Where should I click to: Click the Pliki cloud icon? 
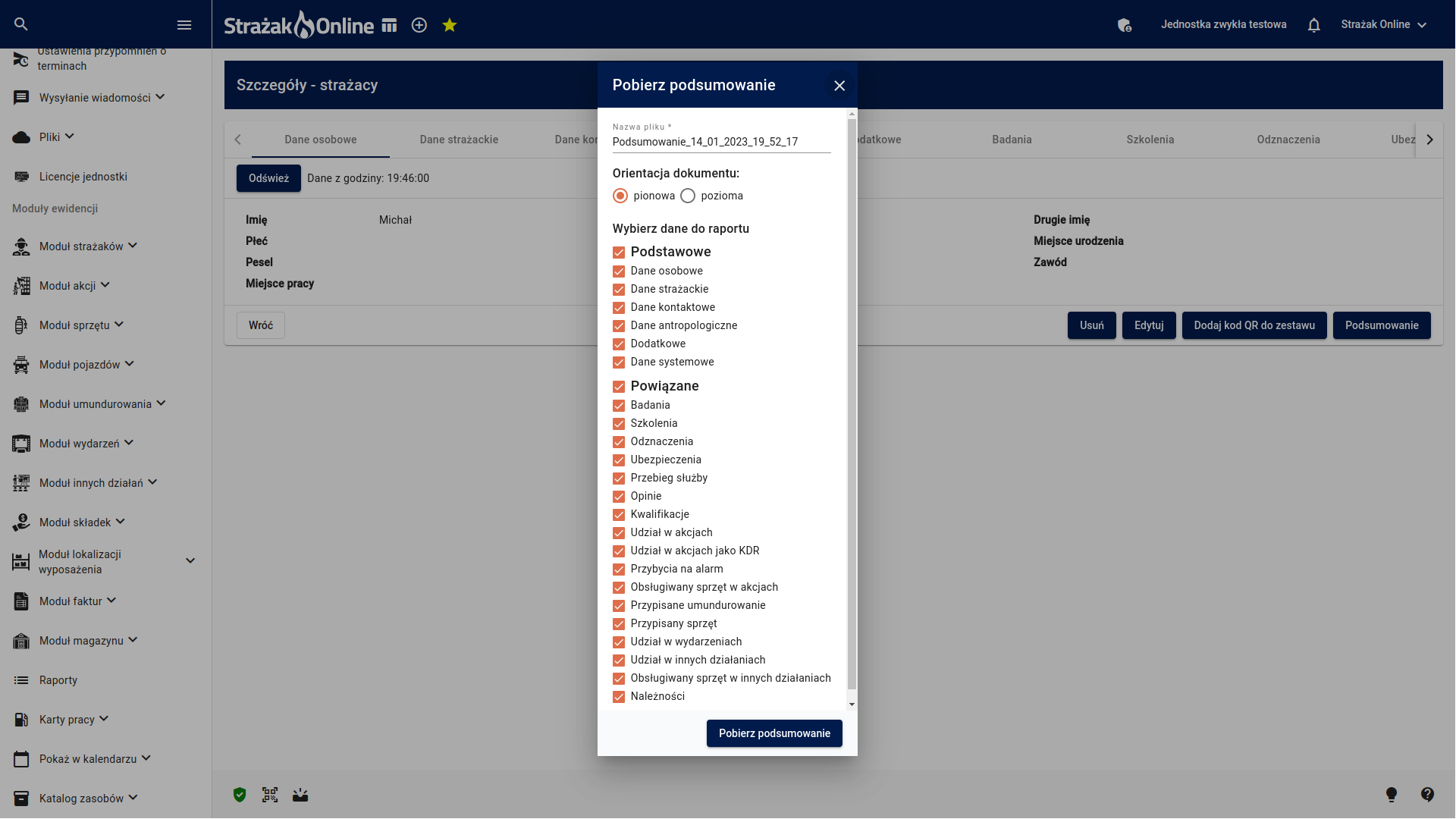click(21, 137)
